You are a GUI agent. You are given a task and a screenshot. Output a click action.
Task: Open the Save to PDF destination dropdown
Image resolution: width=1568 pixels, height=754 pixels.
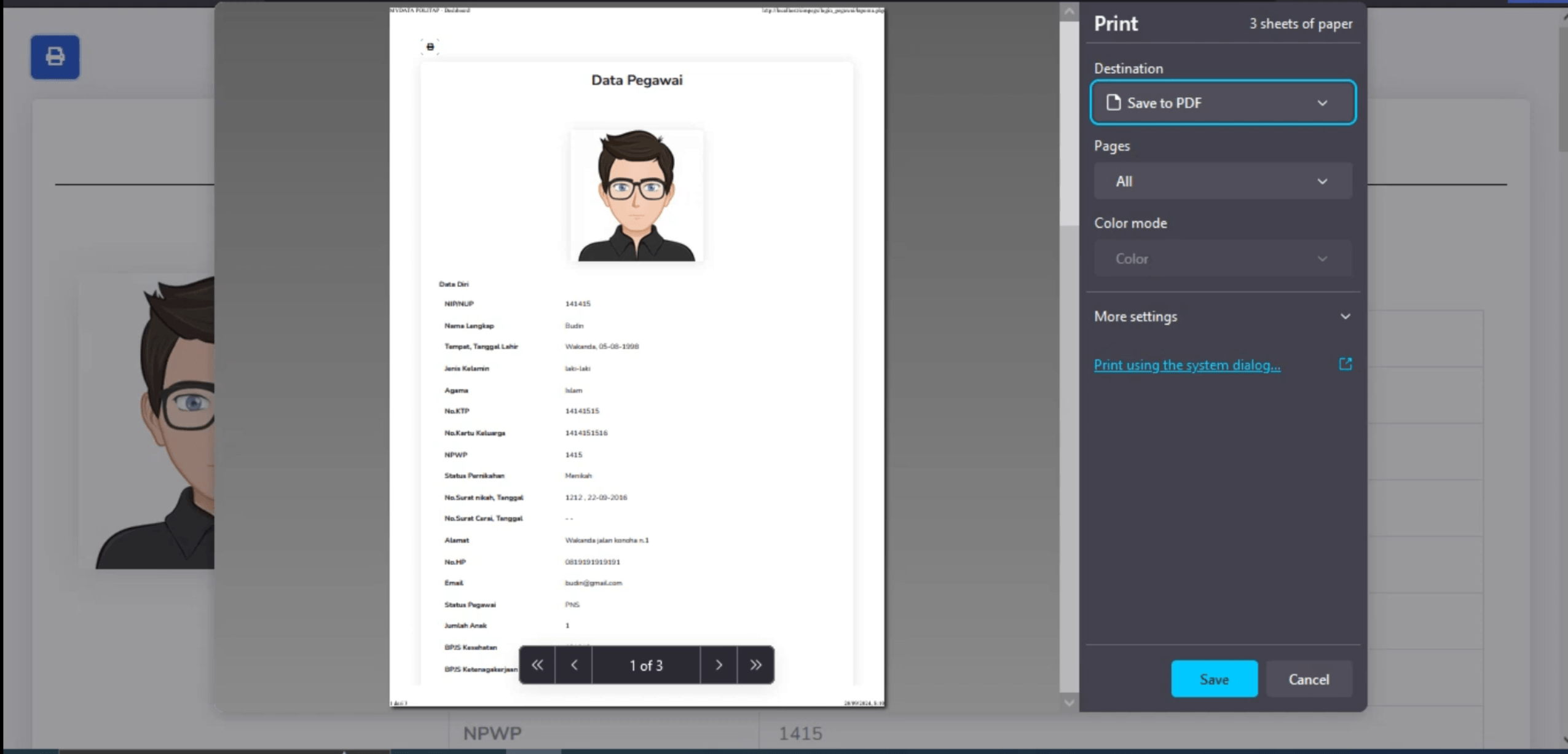coord(1223,103)
